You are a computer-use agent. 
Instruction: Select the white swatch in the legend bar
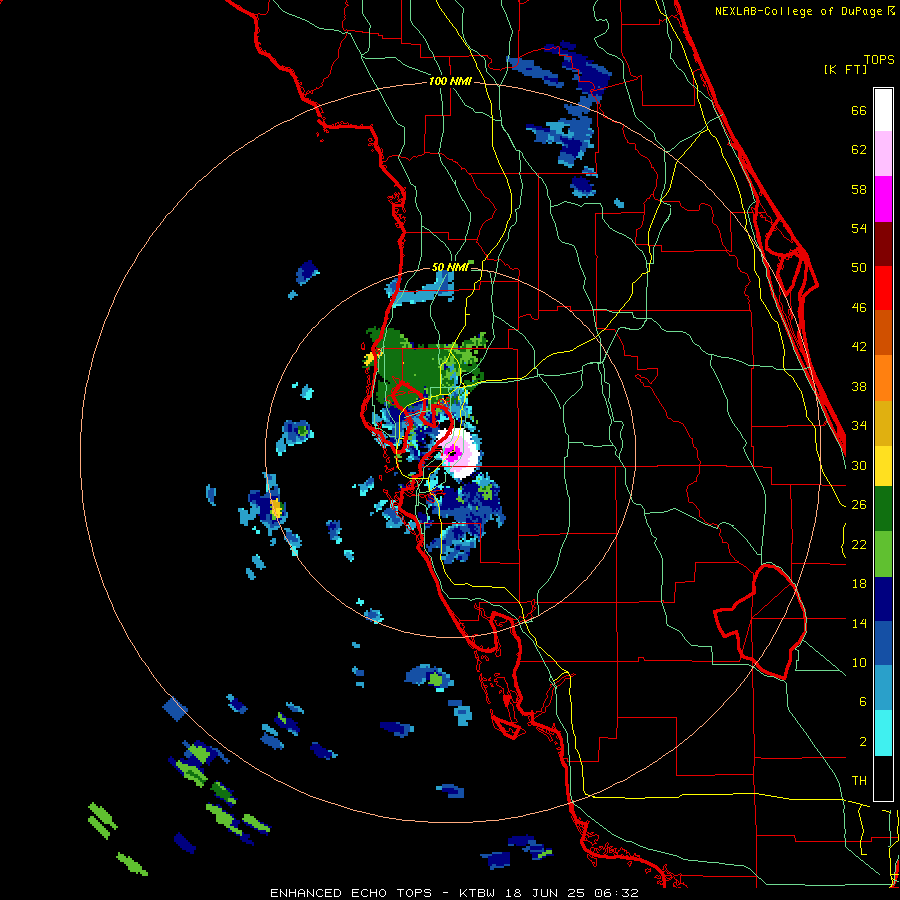coord(883,110)
